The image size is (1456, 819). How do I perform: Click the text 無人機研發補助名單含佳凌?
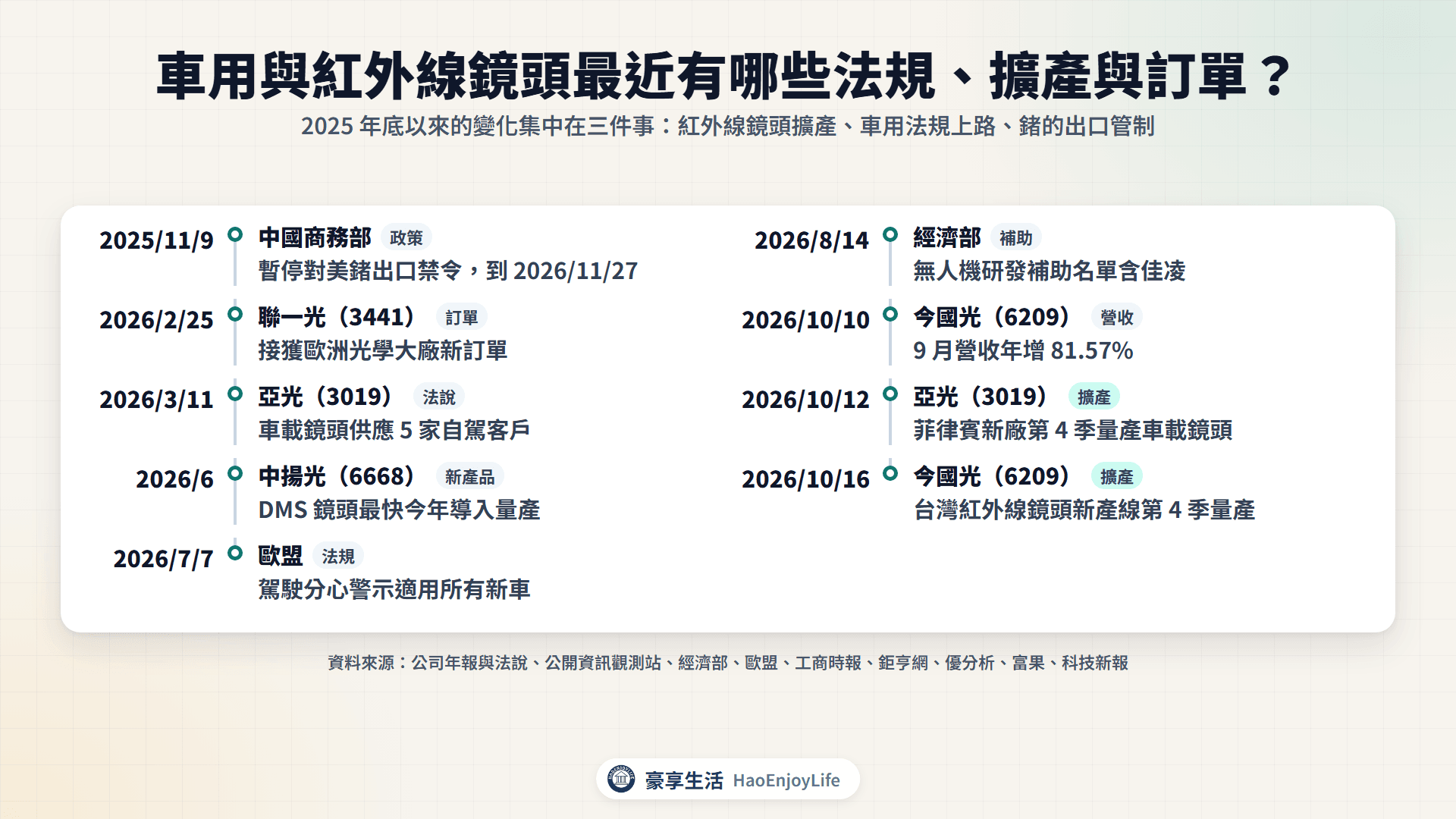1050,271
